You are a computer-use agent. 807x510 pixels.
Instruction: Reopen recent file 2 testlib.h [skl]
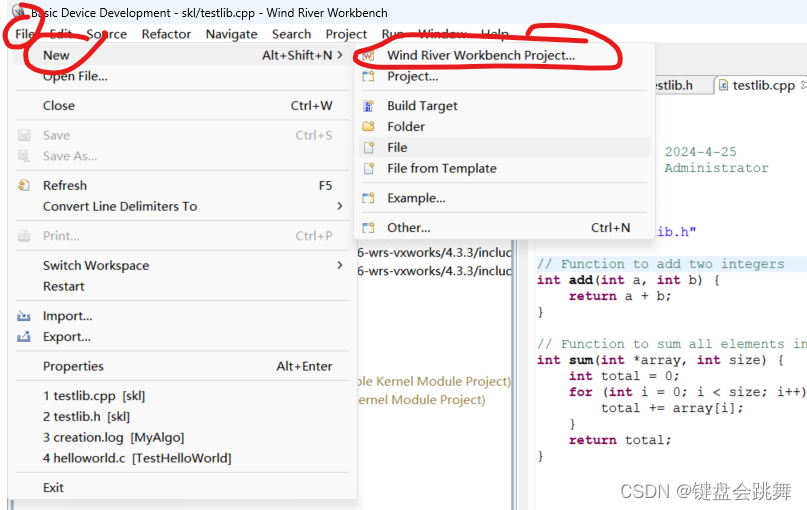86,416
